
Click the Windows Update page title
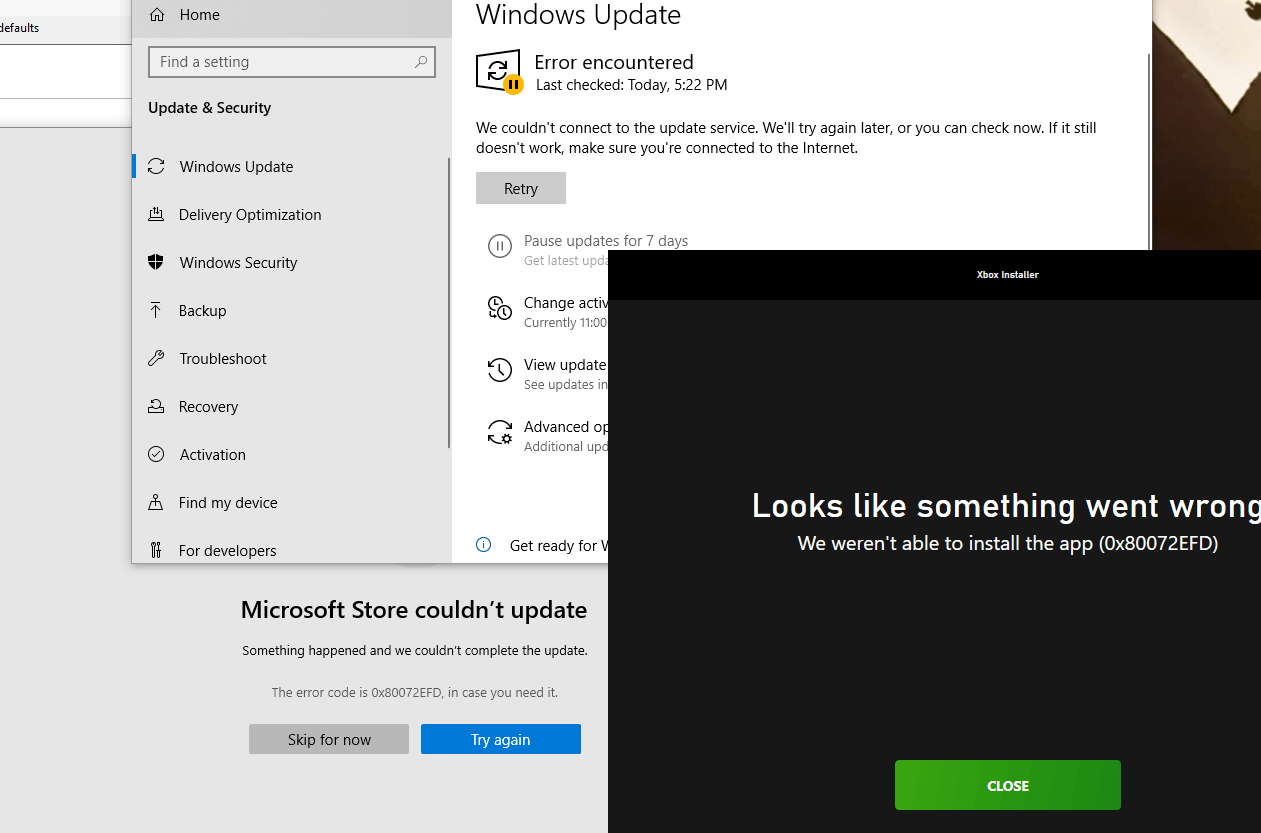[x=578, y=15]
